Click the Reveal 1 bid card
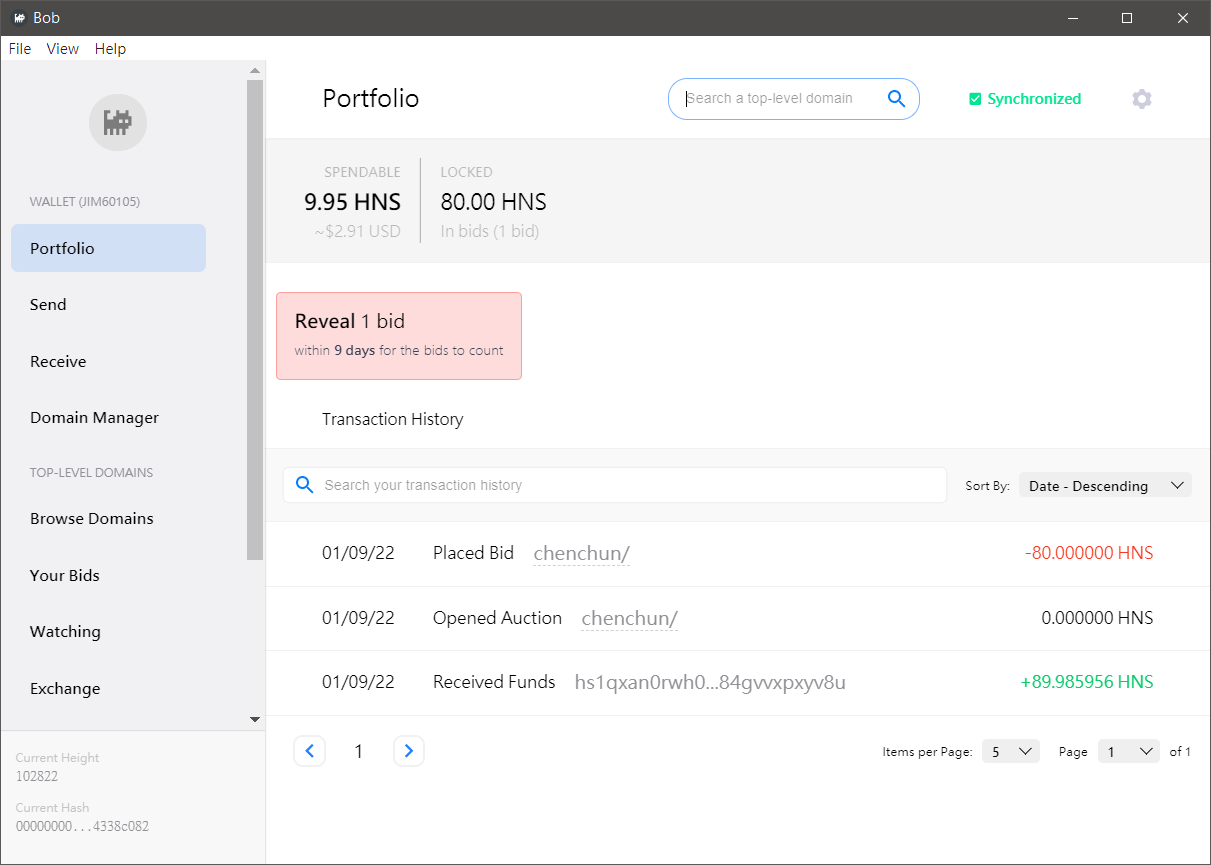The height and width of the screenshot is (865, 1211). point(398,336)
